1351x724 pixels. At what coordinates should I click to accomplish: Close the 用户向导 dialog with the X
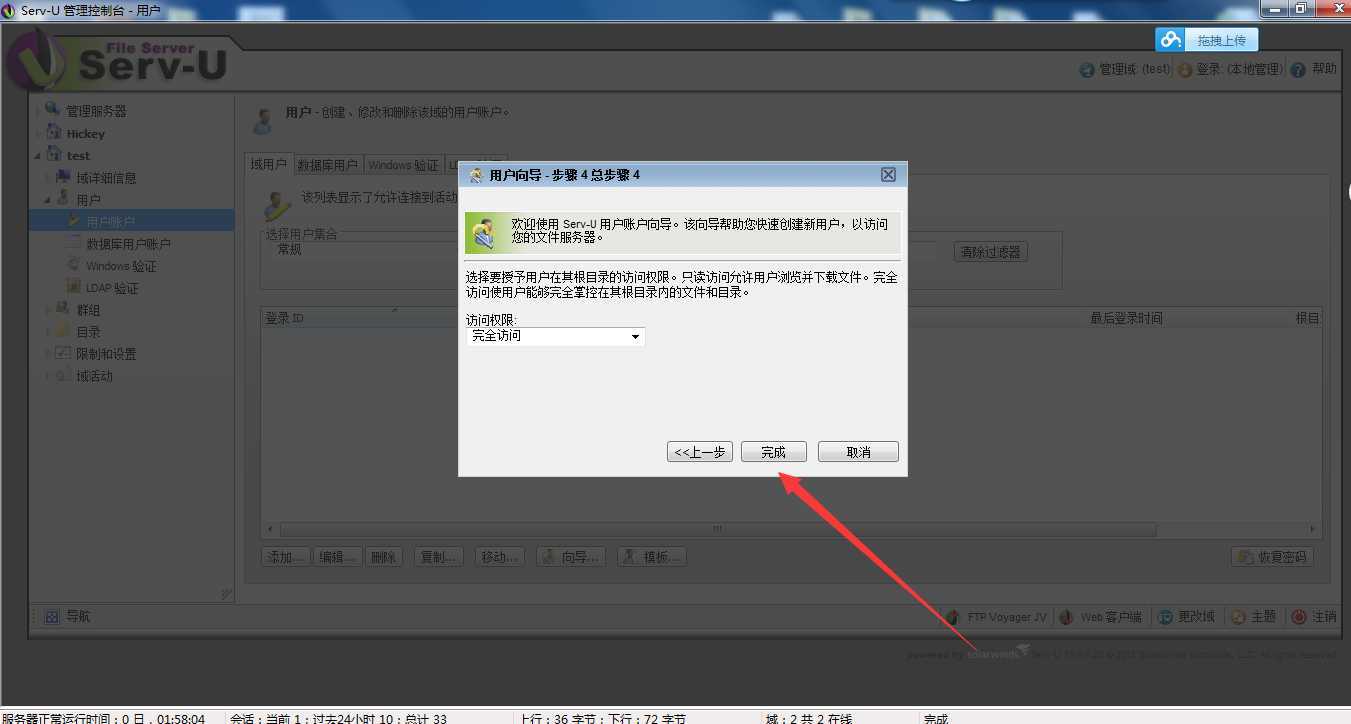click(x=888, y=174)
